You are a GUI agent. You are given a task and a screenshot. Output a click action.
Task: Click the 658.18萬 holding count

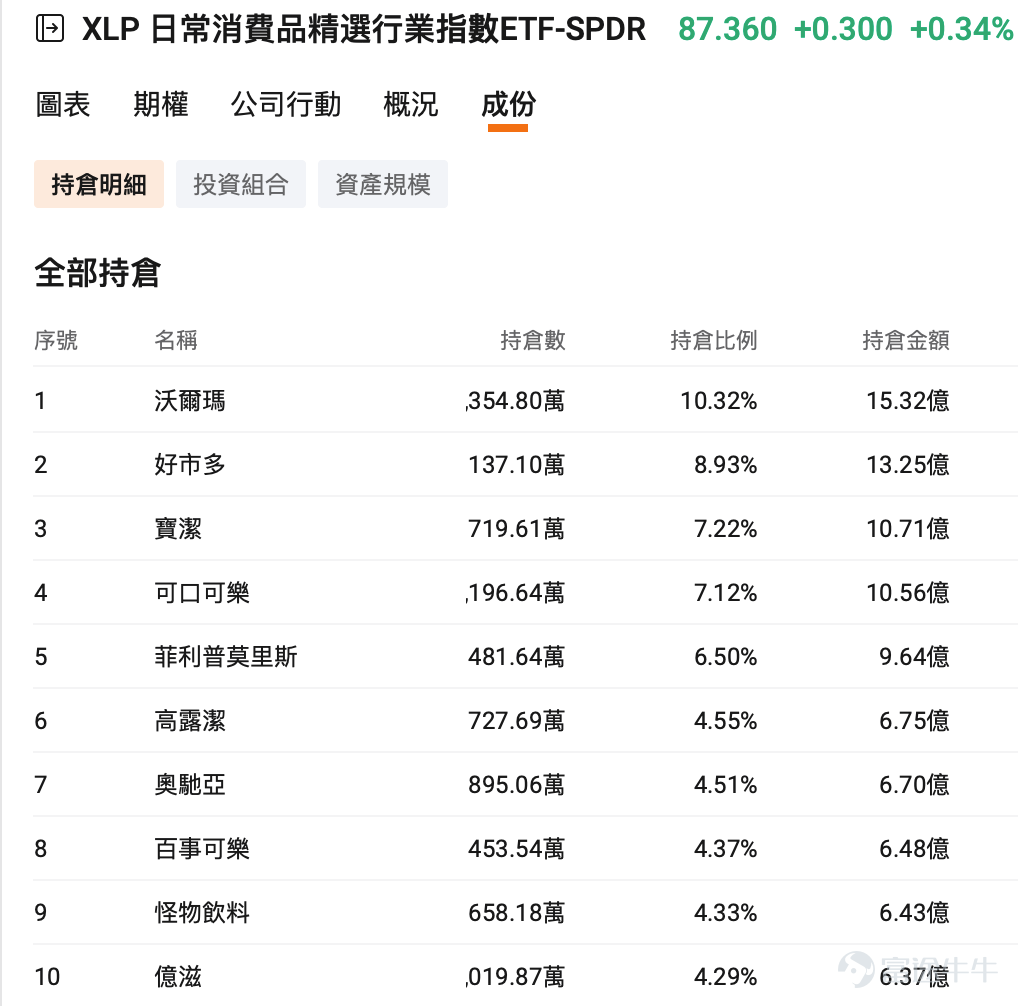point(517,913)
